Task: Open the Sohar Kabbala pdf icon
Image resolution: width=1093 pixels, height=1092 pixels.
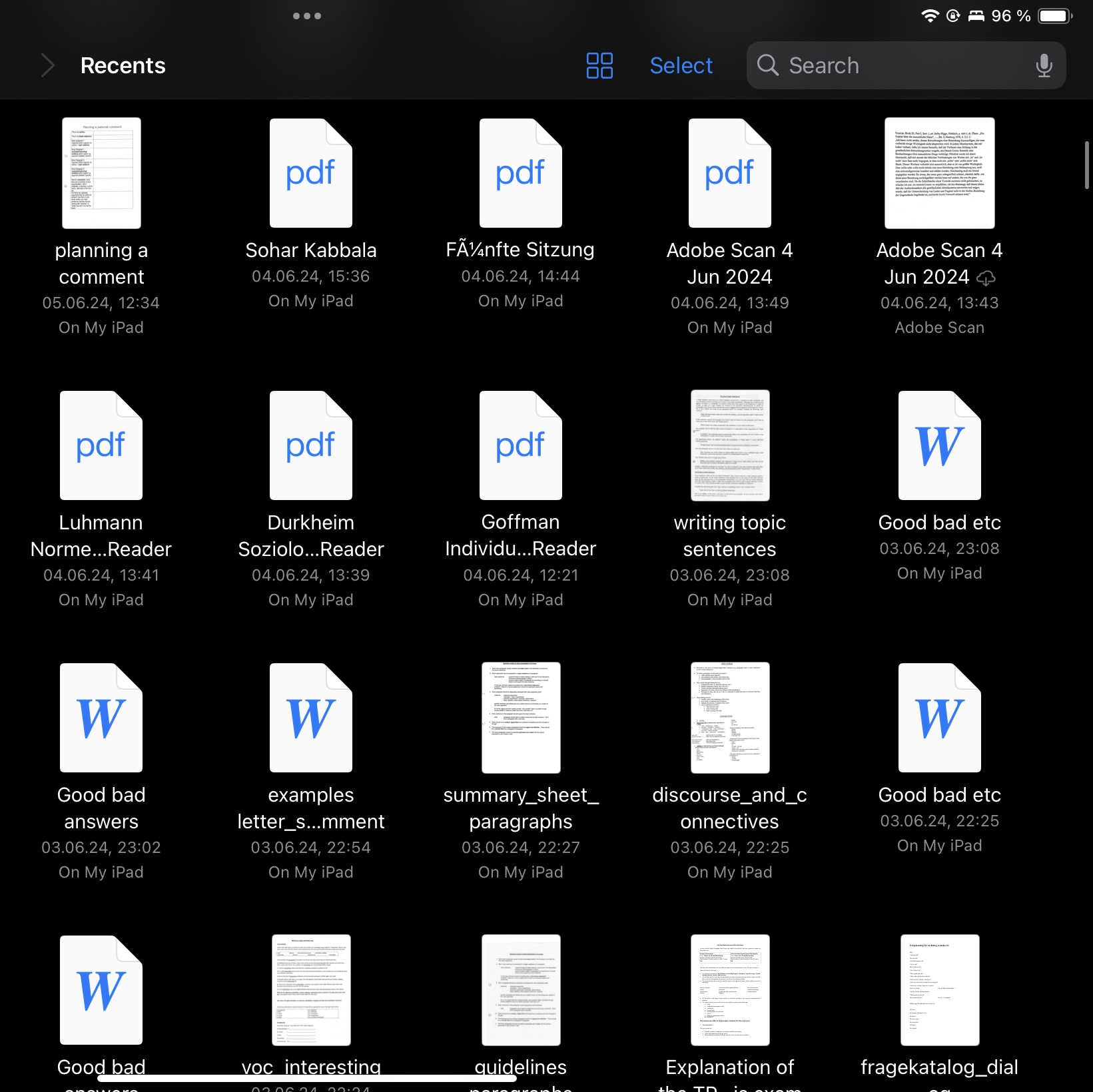Action: point(310,173)
